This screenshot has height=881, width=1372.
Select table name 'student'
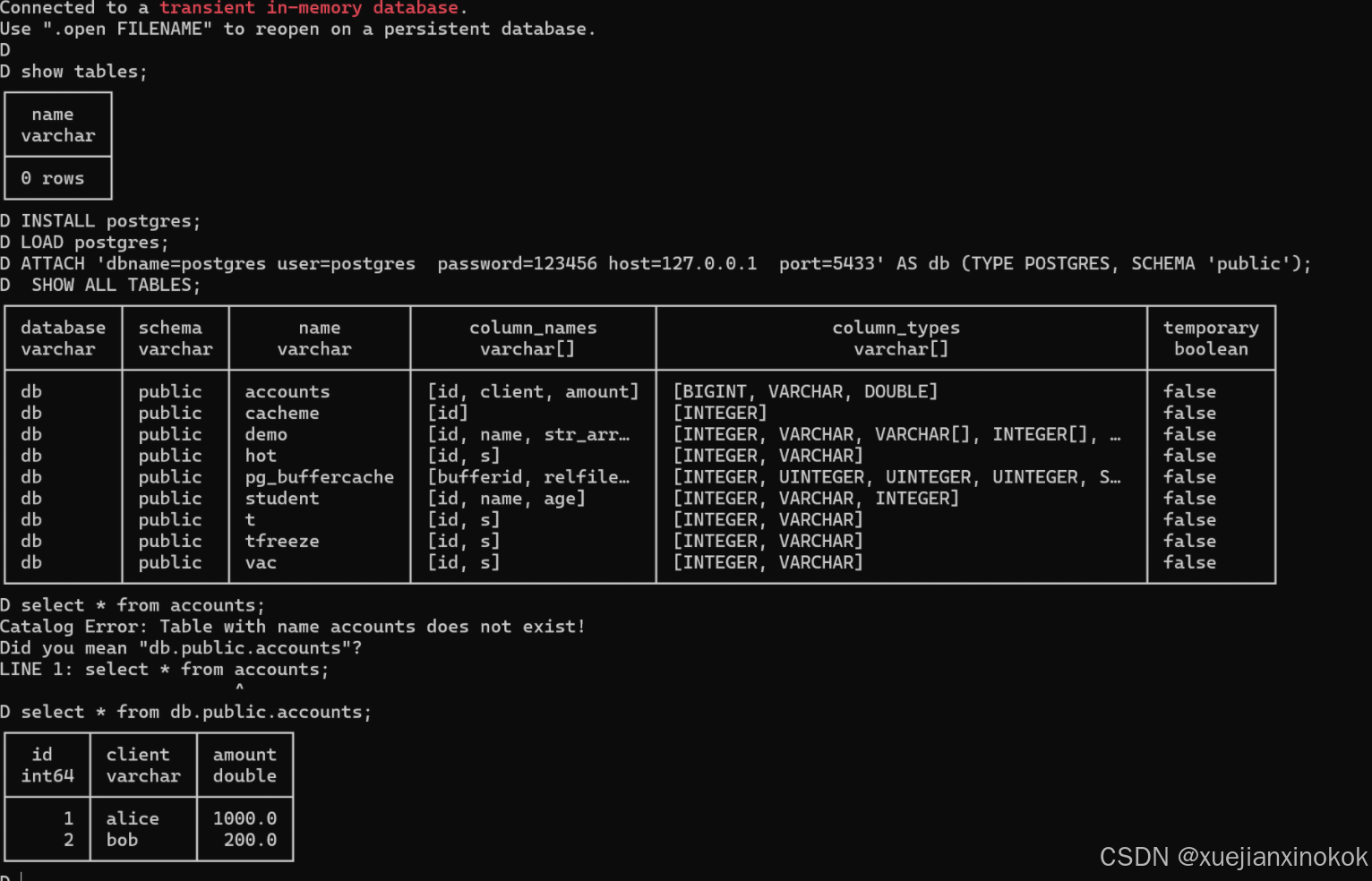tap(282, 499)
